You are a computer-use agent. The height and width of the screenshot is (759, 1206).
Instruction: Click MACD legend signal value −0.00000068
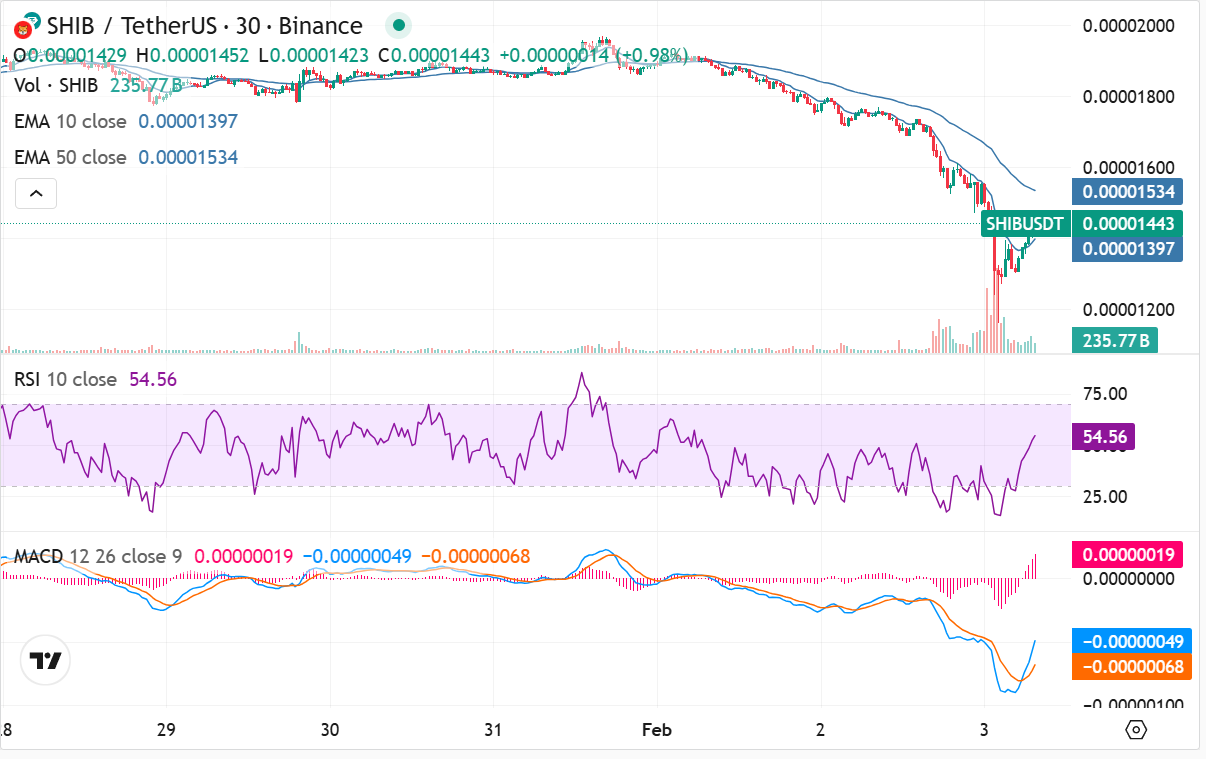(474, 556)
